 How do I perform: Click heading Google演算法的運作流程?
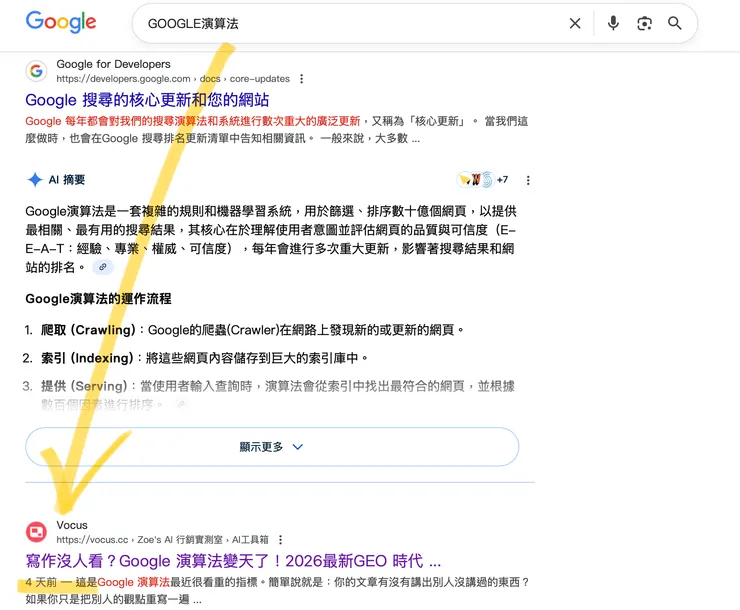98,299
